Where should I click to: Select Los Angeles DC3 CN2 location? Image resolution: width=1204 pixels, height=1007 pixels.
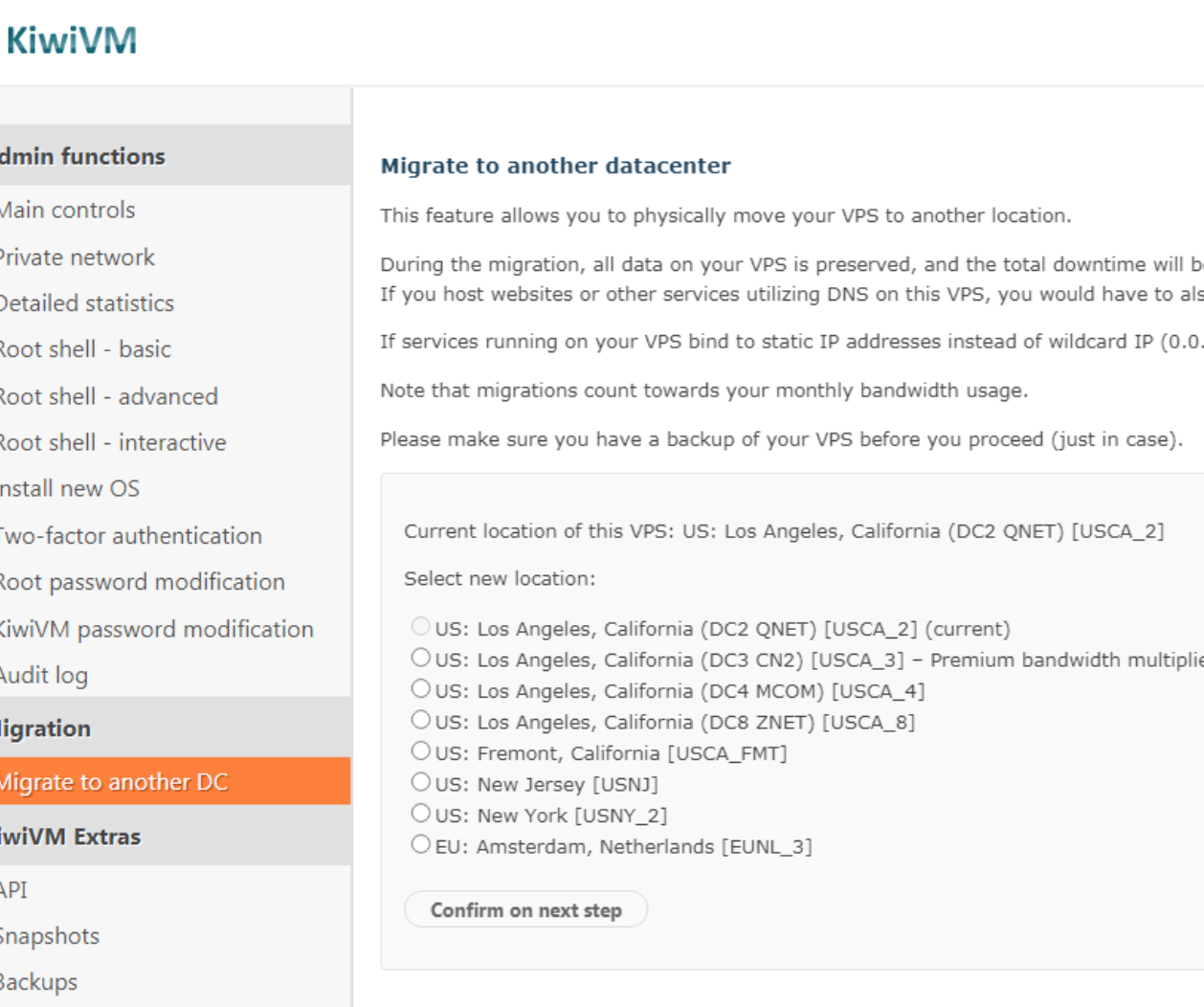point(420,658)
